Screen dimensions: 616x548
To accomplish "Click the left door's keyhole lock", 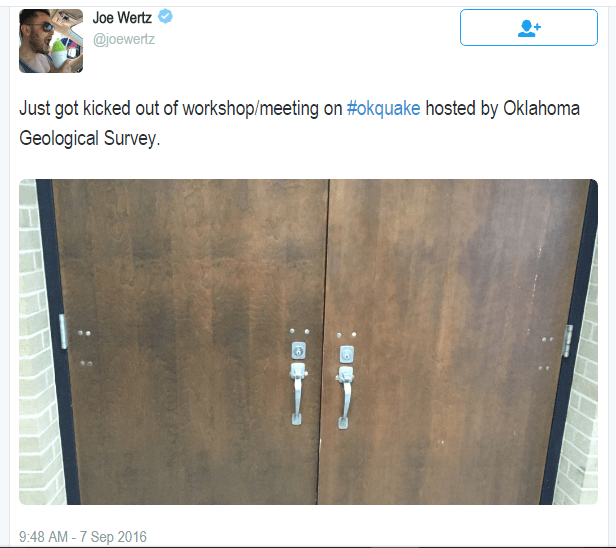I will [x=299, y=350].
